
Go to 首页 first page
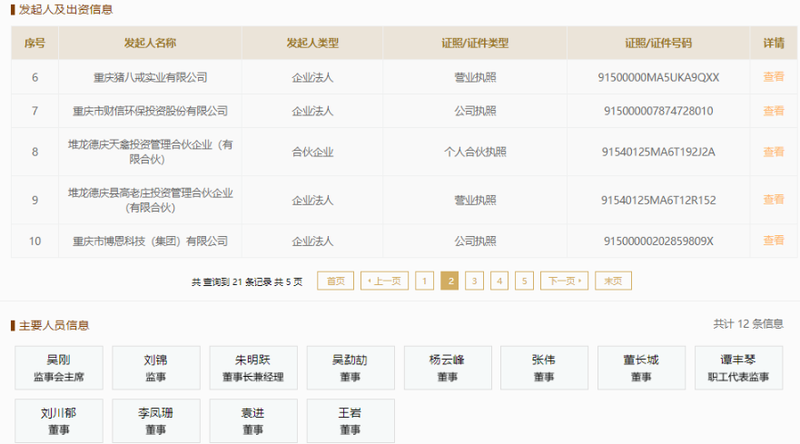coord(335,281)
